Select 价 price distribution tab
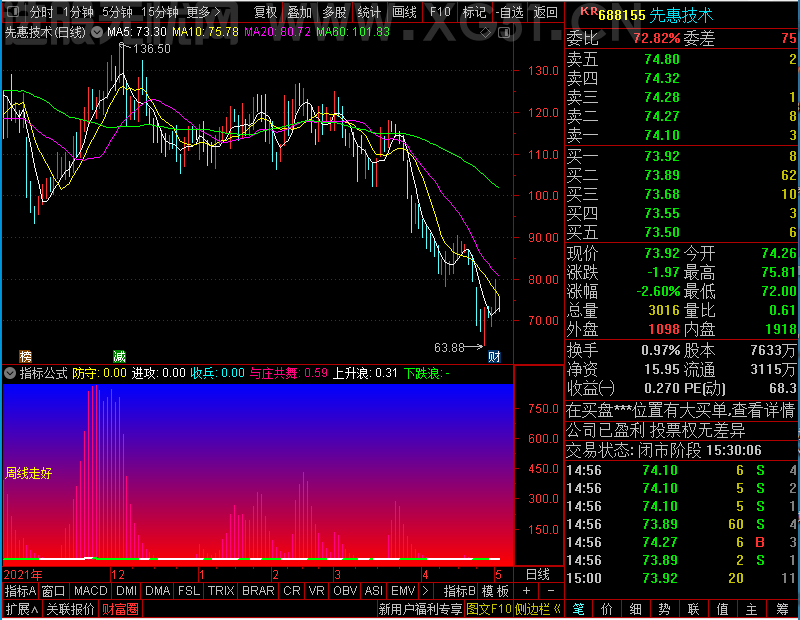This screenshot has height=620, width=800. click(x=607, y=609)
